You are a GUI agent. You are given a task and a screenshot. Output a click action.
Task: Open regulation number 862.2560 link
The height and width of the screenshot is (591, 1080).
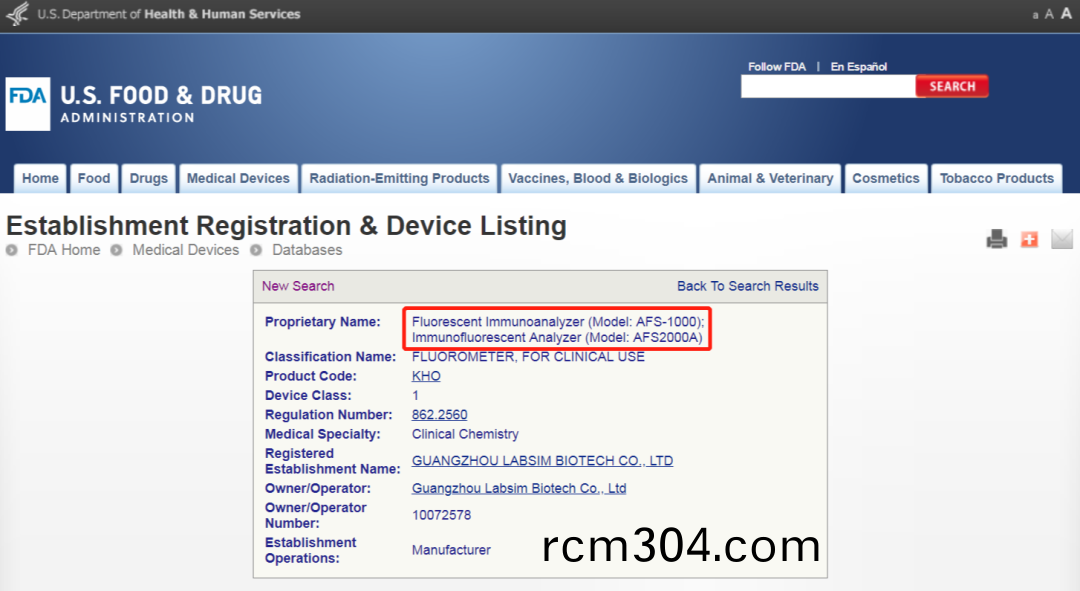[x=439, y=415]
